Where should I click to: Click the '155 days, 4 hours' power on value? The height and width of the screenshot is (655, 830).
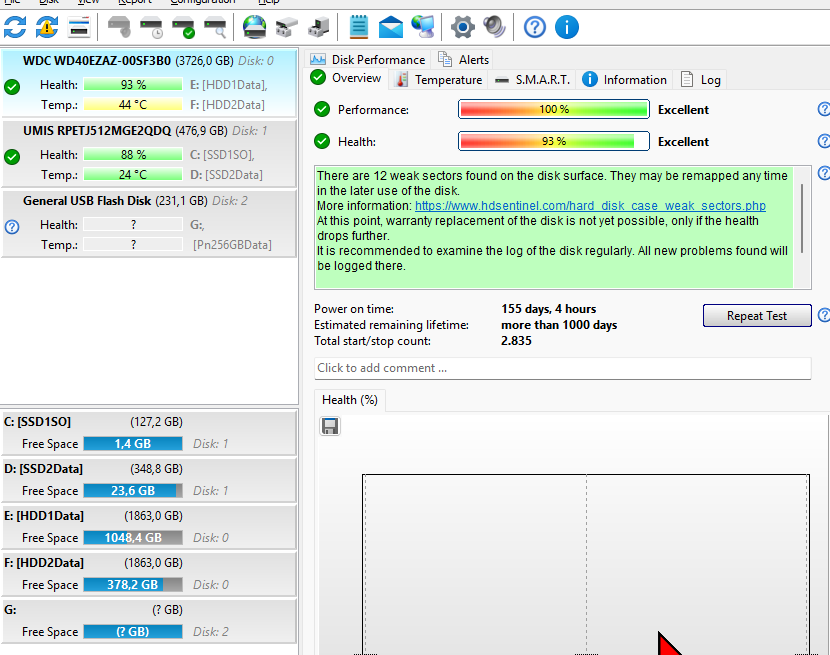[548, 309]
